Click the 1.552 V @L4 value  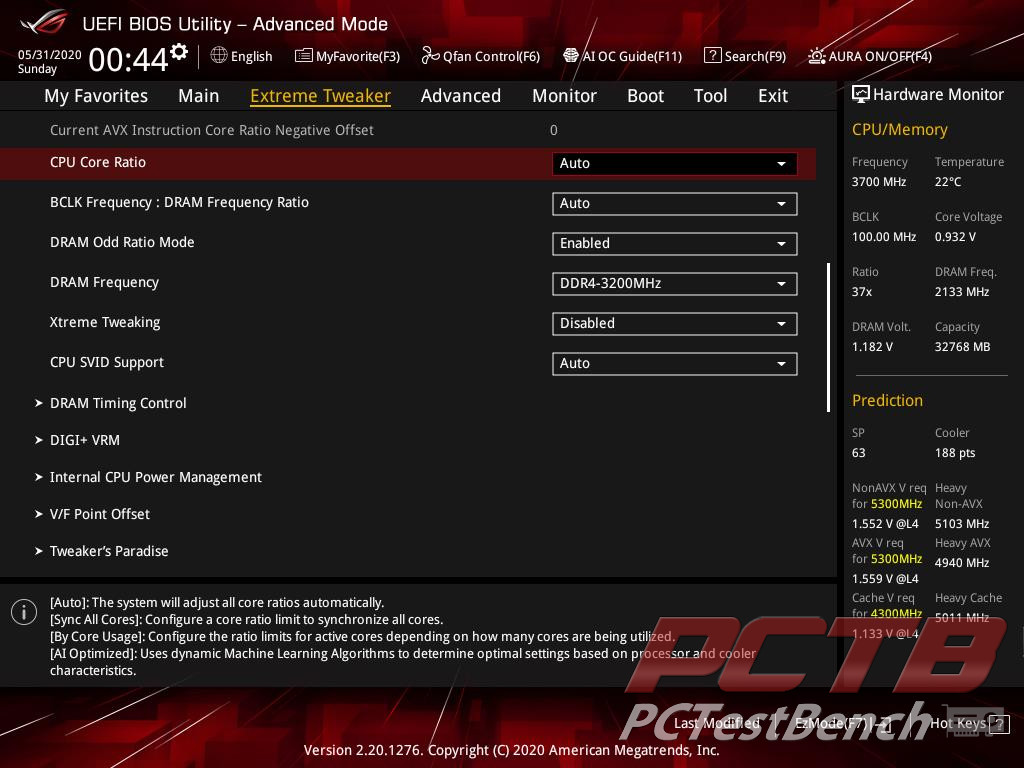tap(885, 524)
